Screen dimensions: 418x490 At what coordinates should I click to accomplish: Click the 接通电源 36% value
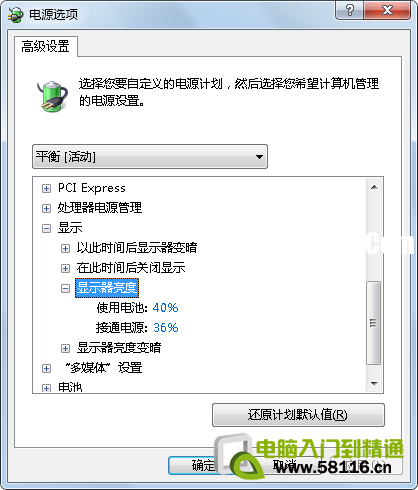[x=166, y=328]
